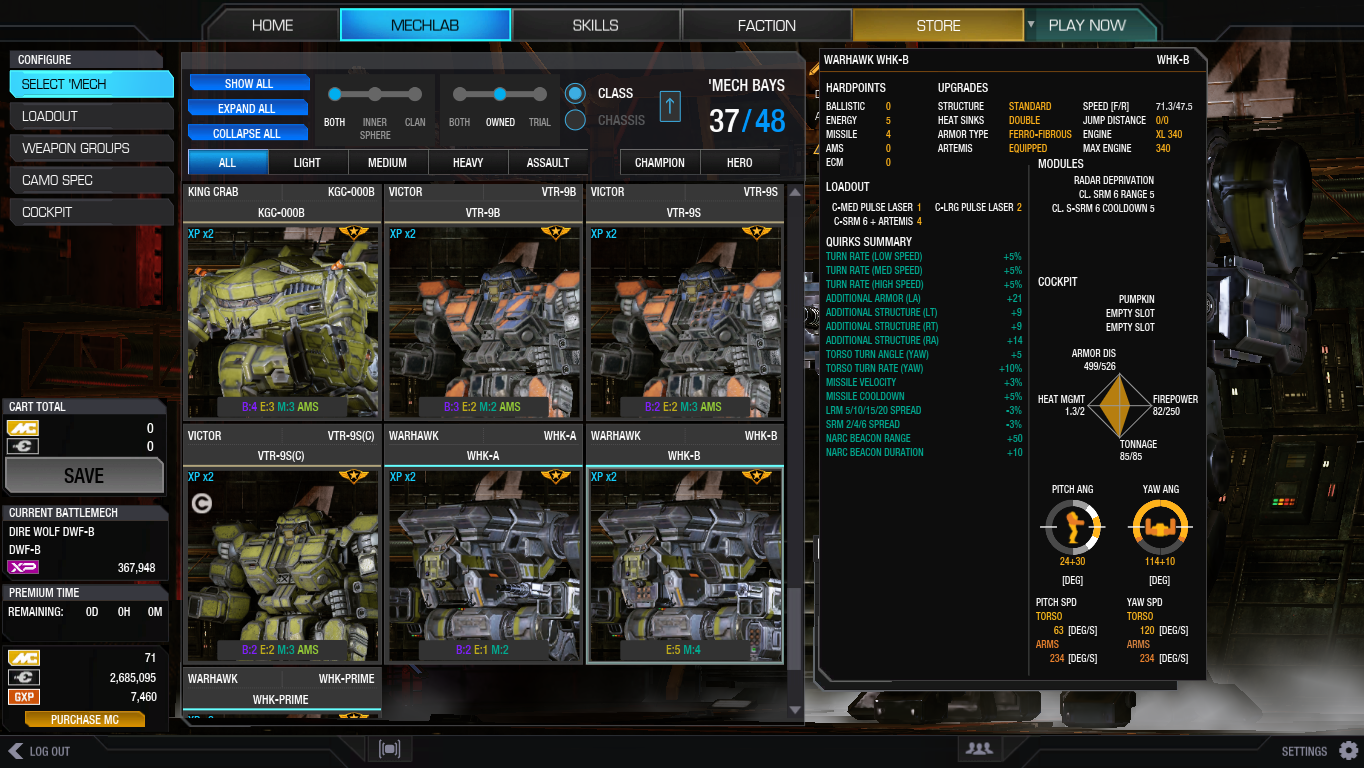Click the sort direction arrow icon

(670, 105)
